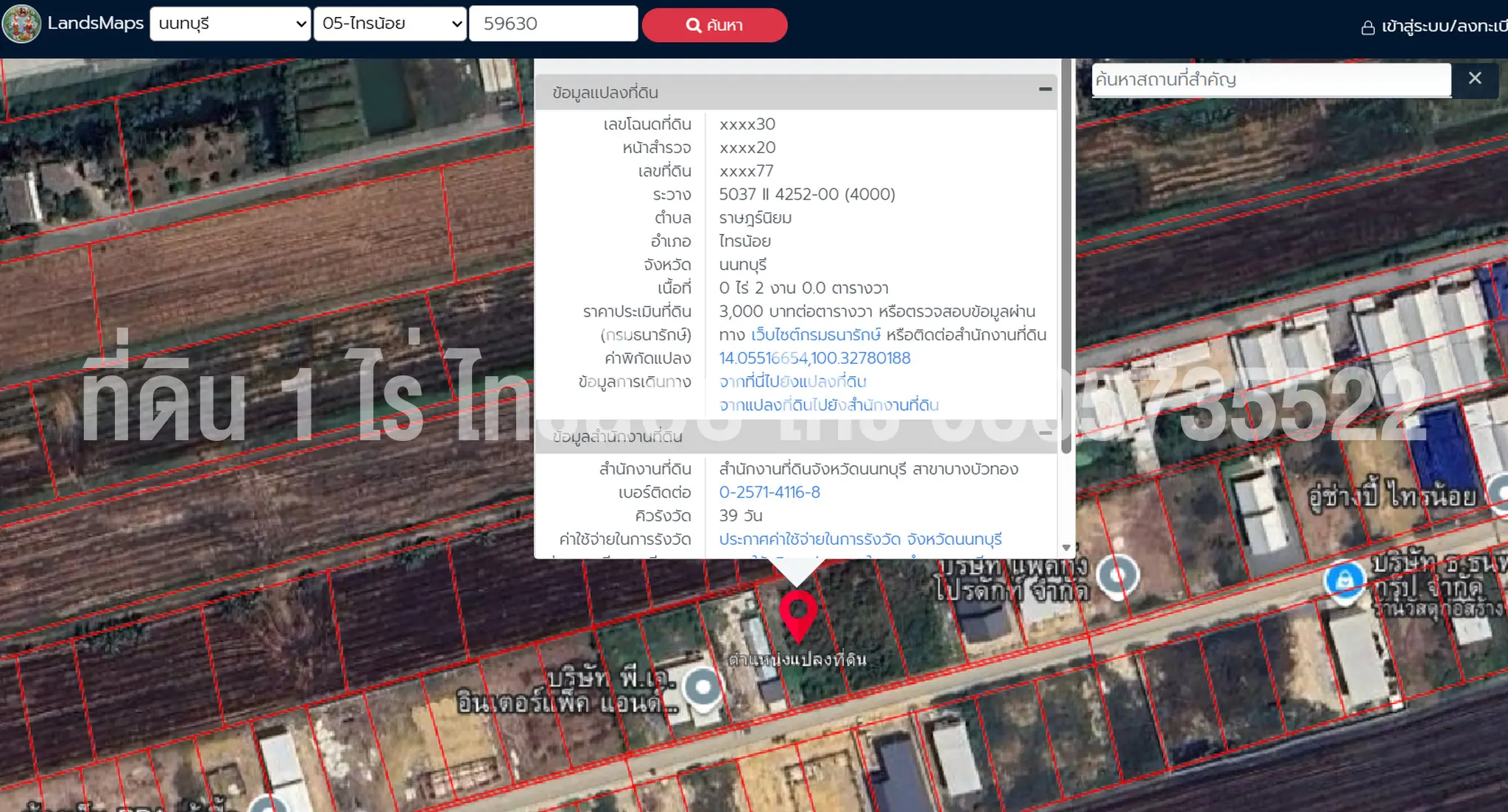Image resolution: width=1508 pixels, height=812 pixels.
Task: Open the Treasury Department website link
Action: click(x=815, y=335)
